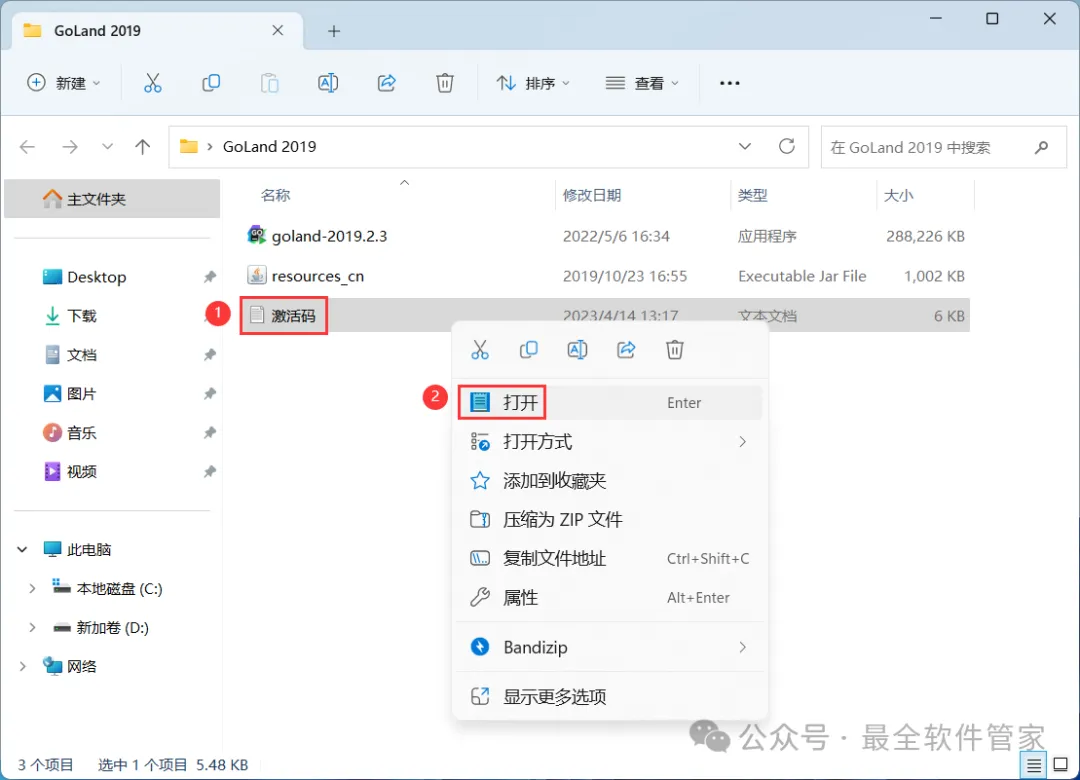Open the 查看 view dropdown

coord(642,83)
